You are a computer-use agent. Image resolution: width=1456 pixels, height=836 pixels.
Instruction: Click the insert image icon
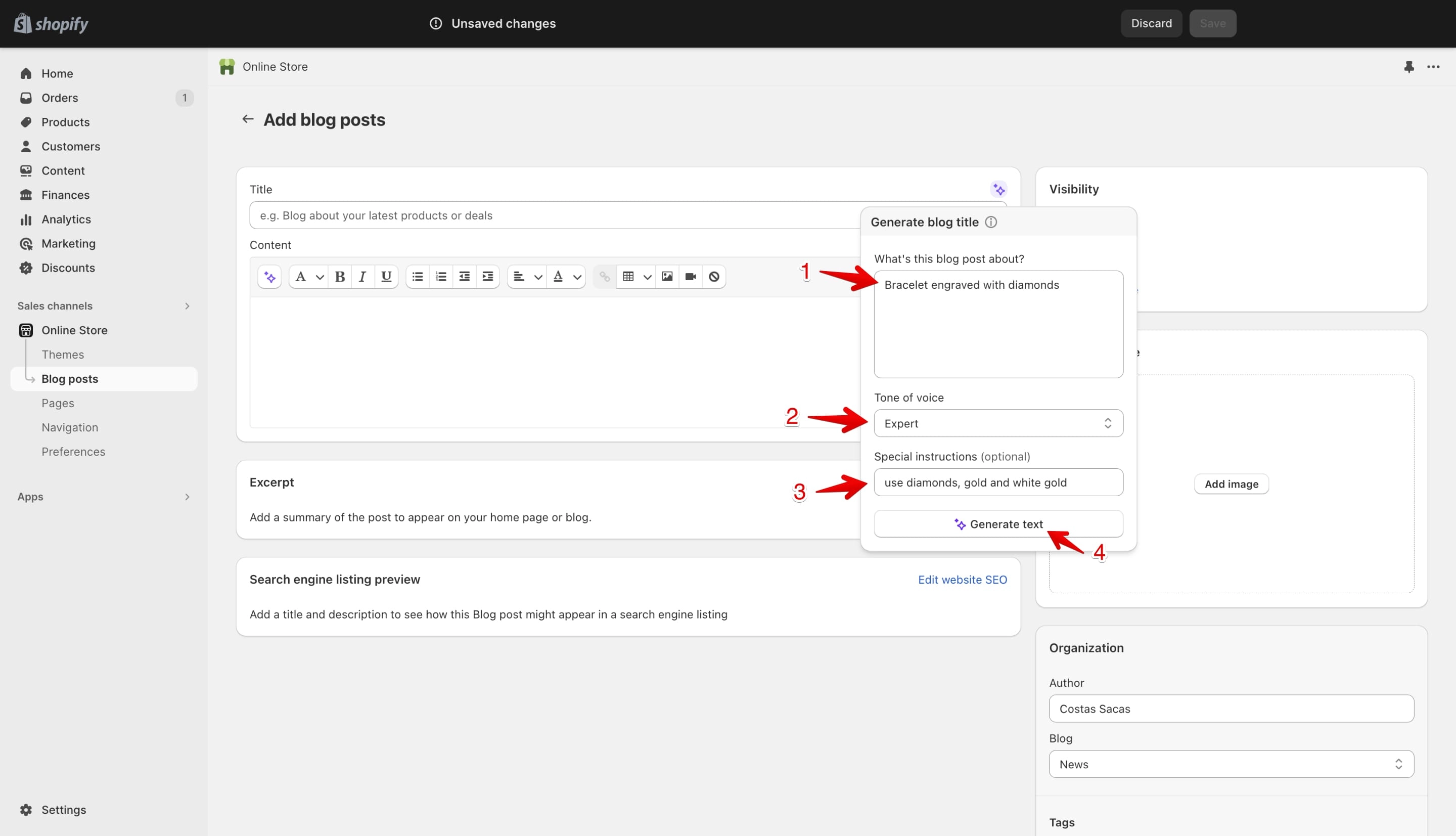point(667,277)
